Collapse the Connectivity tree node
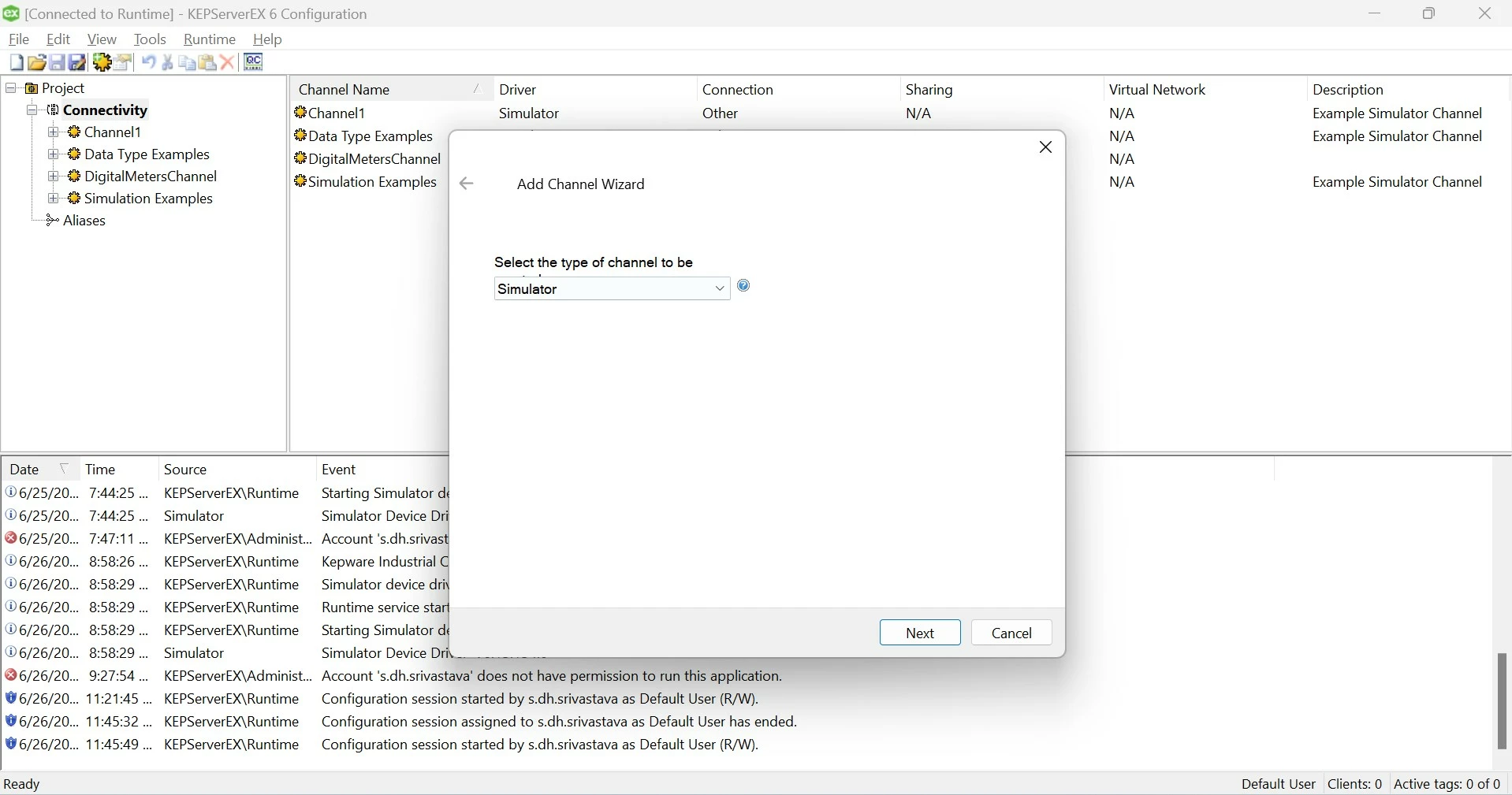 click(x=32, y=110)
